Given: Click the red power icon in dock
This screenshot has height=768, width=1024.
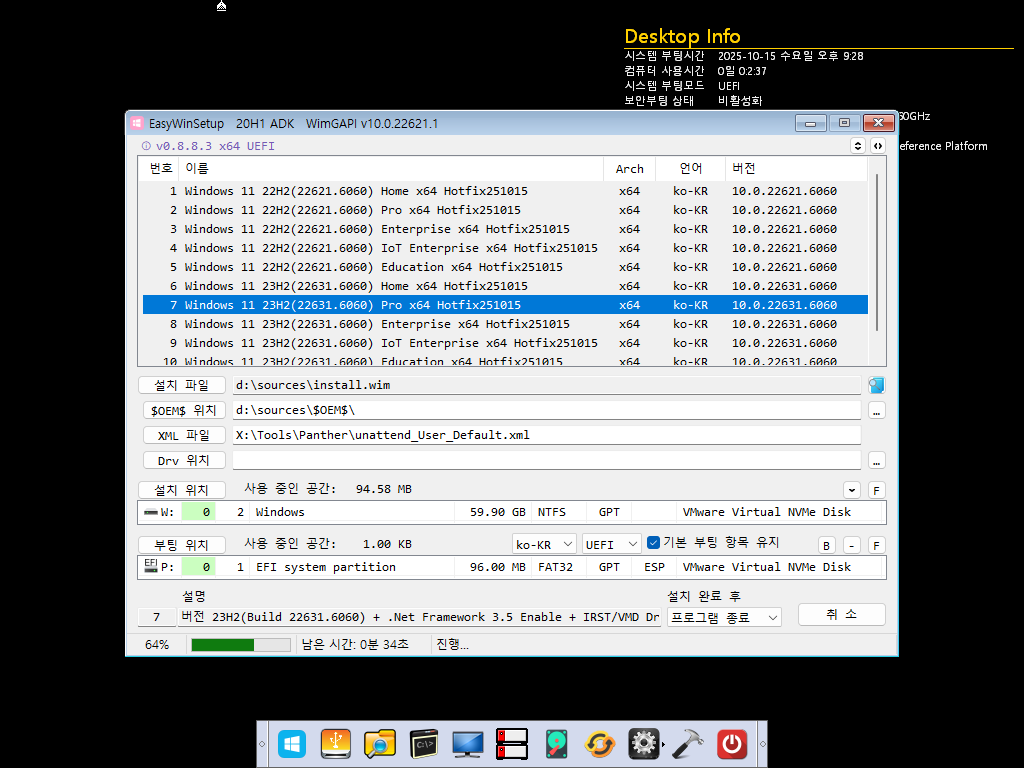Looking at the screenshot, I should click(731, 744).
